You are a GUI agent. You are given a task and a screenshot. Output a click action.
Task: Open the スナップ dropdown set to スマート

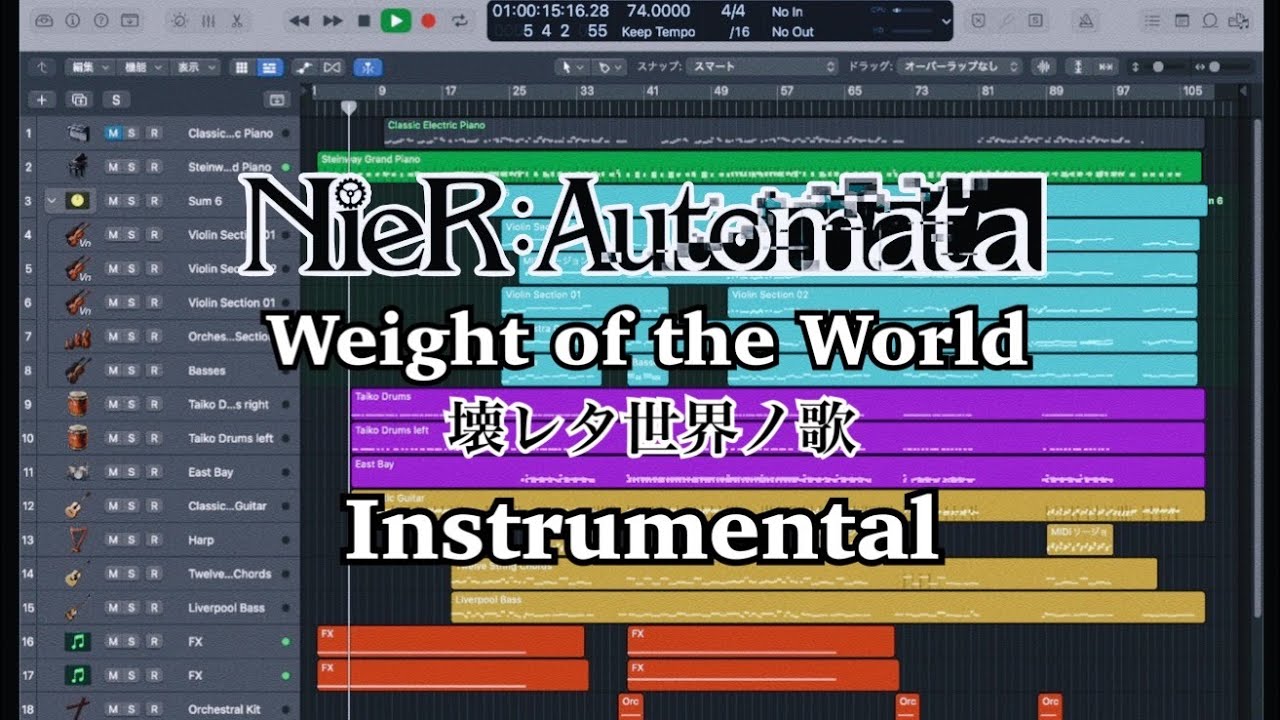click(x=762, y=67)
